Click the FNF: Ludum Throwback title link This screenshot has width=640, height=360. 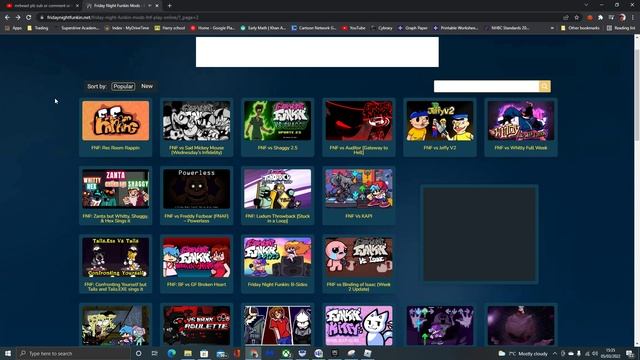(x=278, y=218)
